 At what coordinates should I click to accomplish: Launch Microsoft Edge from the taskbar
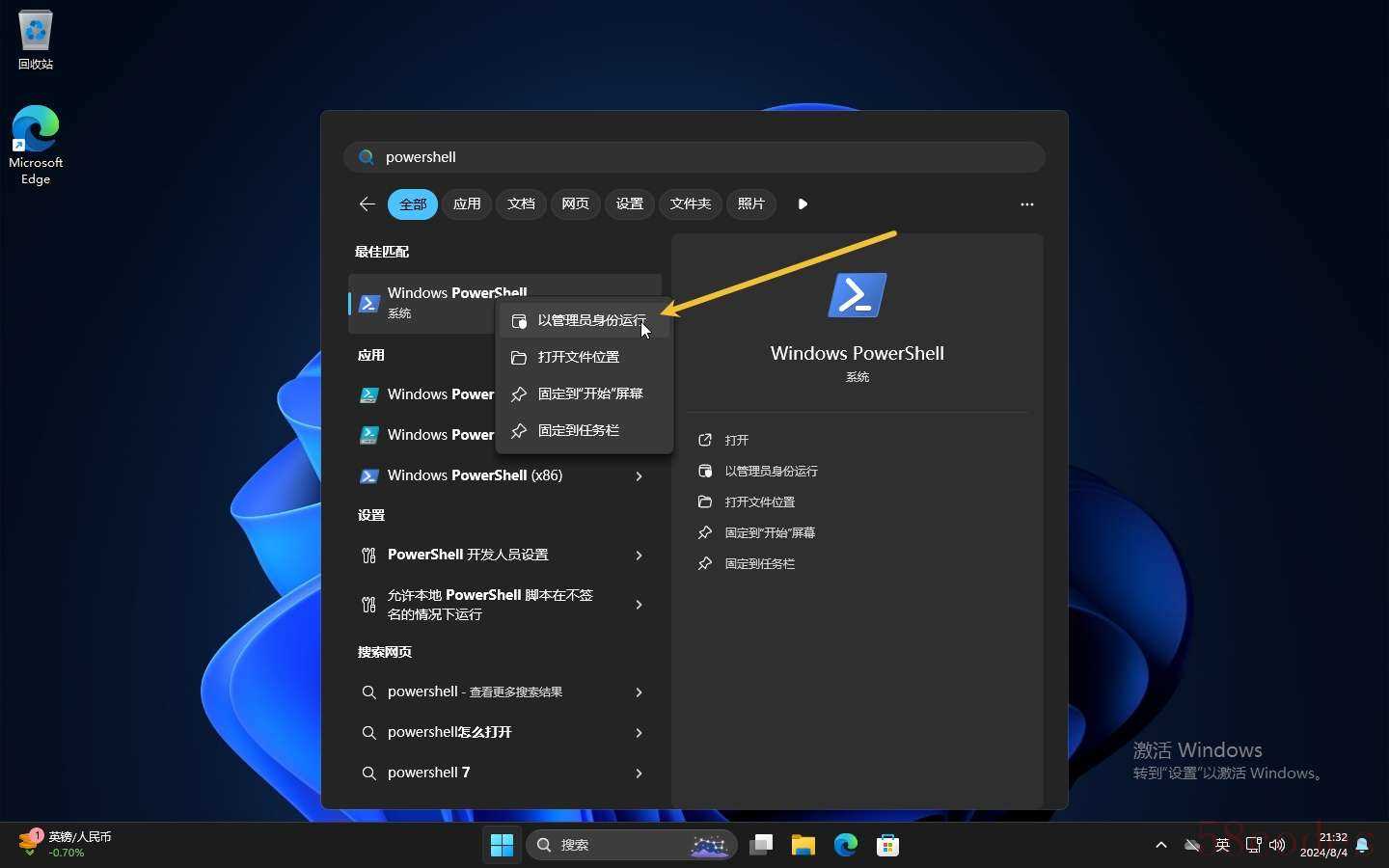click(846, 845)
